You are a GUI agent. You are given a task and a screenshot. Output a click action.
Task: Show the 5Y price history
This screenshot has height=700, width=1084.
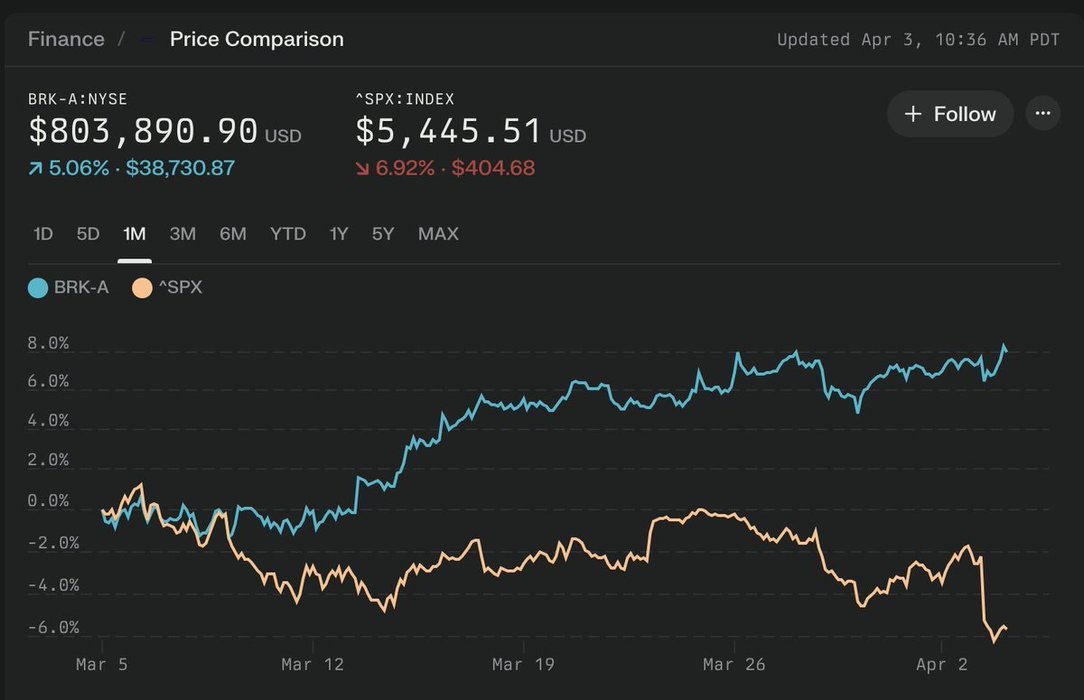[383, 234]
